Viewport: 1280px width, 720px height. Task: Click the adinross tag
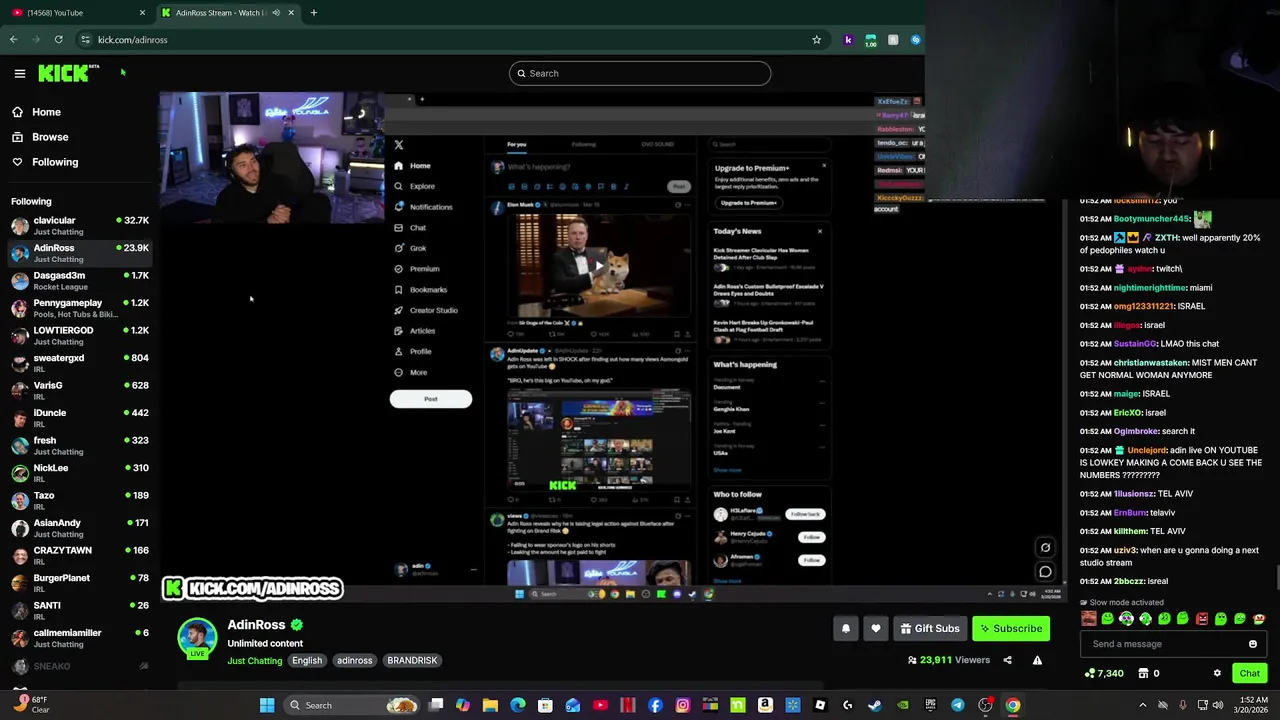354,661
